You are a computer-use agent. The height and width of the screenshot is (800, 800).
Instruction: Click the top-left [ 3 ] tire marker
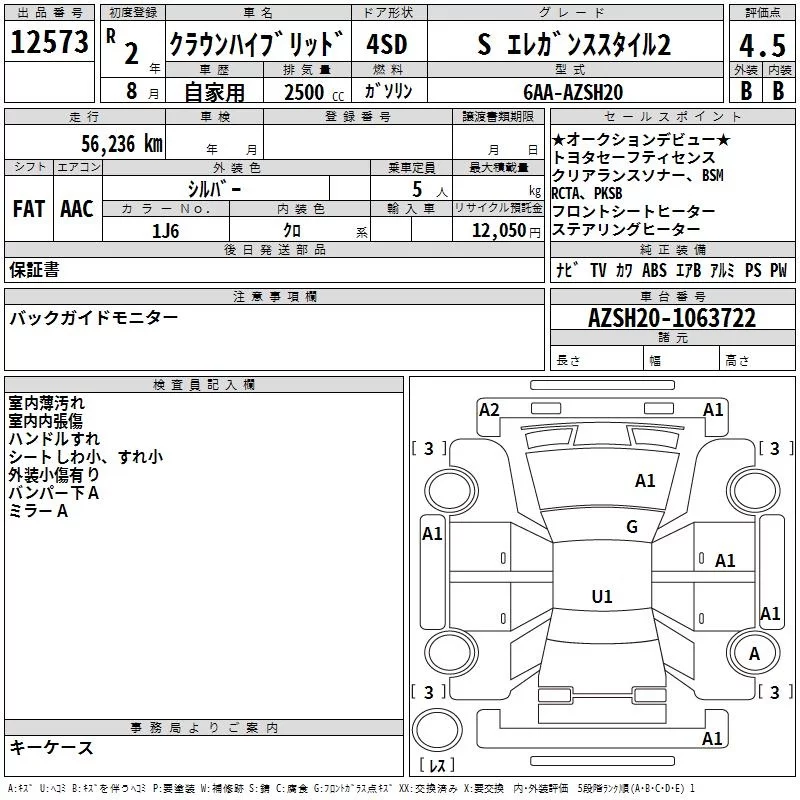[x=430, y=449]
